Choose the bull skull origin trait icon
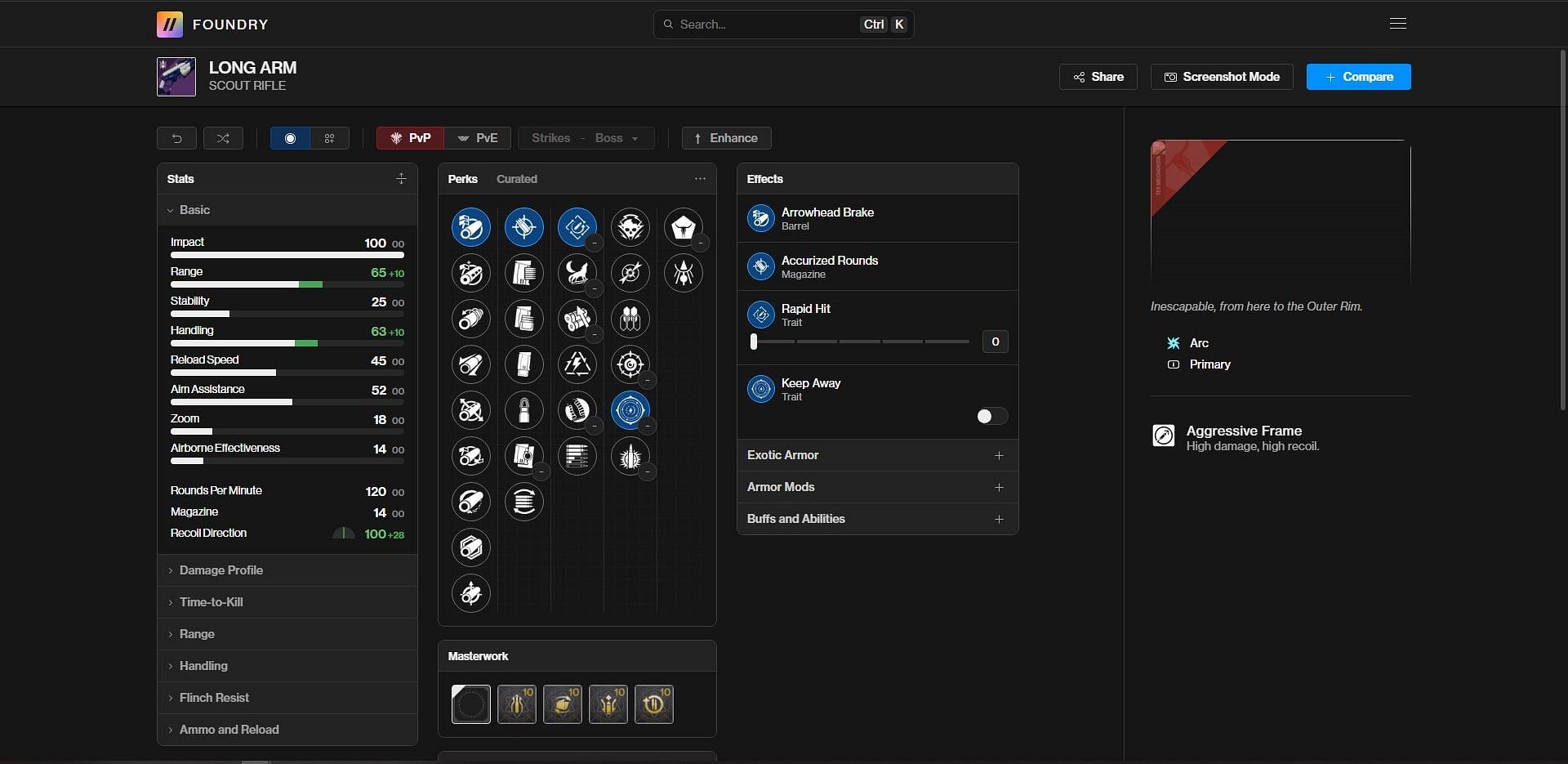Viewport: 1568px width, 764px height. click(684, 227)
